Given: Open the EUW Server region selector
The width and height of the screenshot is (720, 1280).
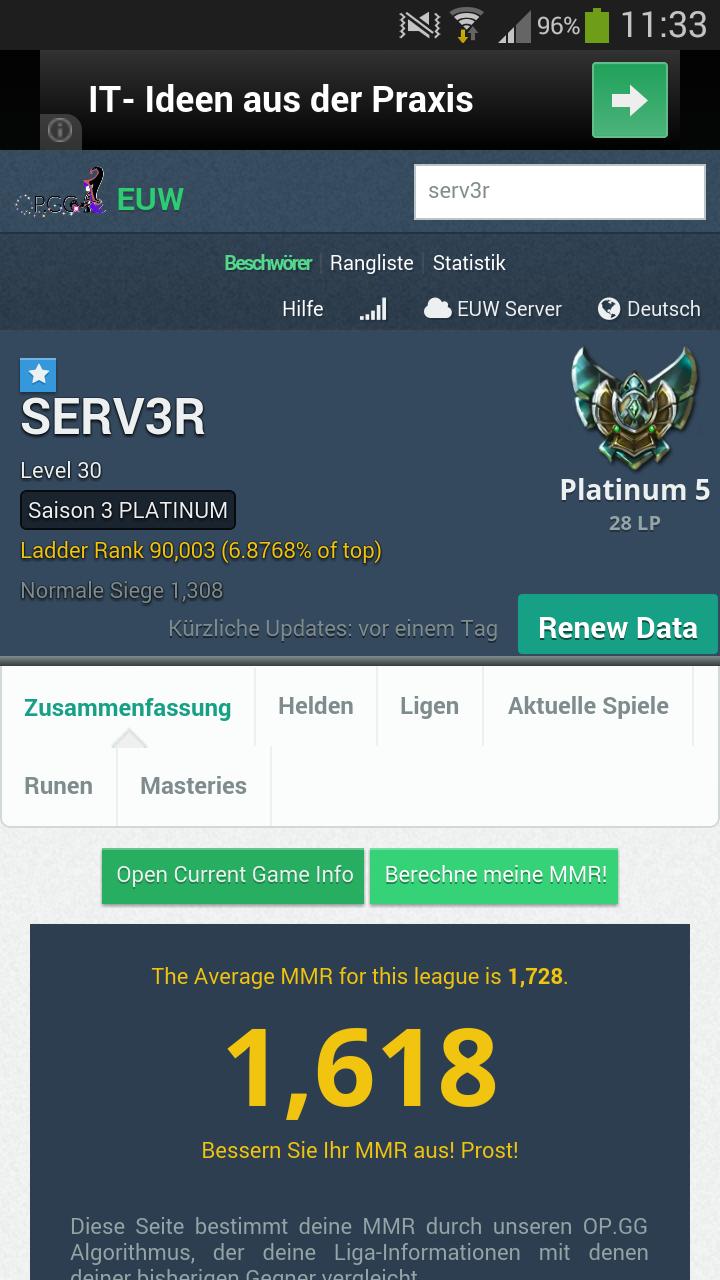Looking at the screenshot, I should [492, 309].
